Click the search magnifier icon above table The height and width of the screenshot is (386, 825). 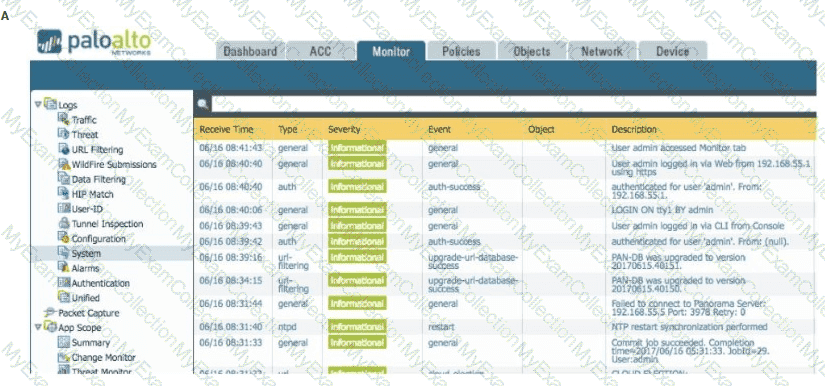pos(203,105)
